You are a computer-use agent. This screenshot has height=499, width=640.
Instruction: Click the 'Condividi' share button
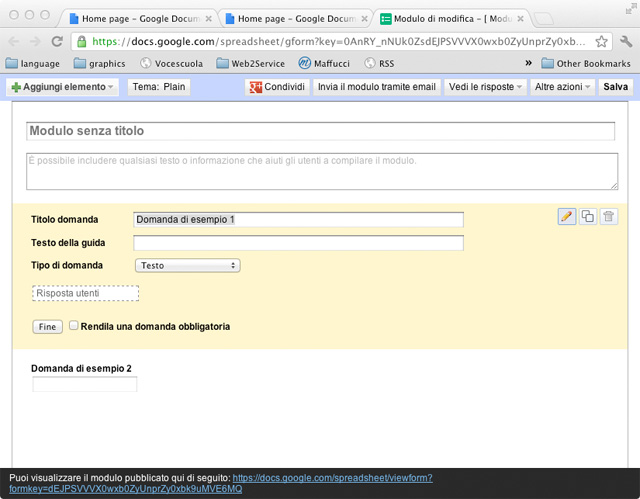tap(276, 87)
